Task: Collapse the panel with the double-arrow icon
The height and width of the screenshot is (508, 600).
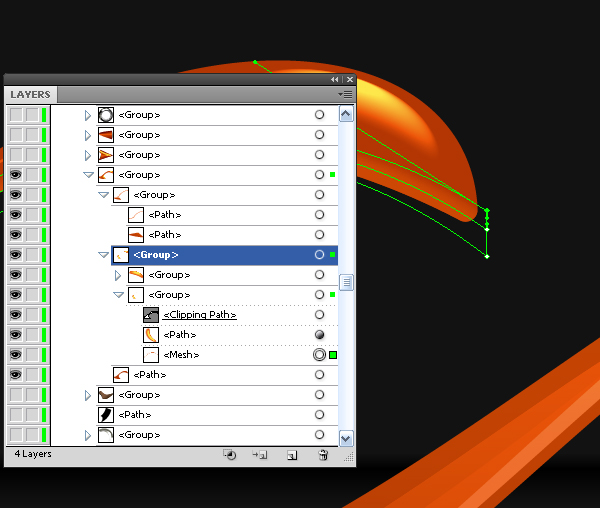Action: click(x=335, y=80)
